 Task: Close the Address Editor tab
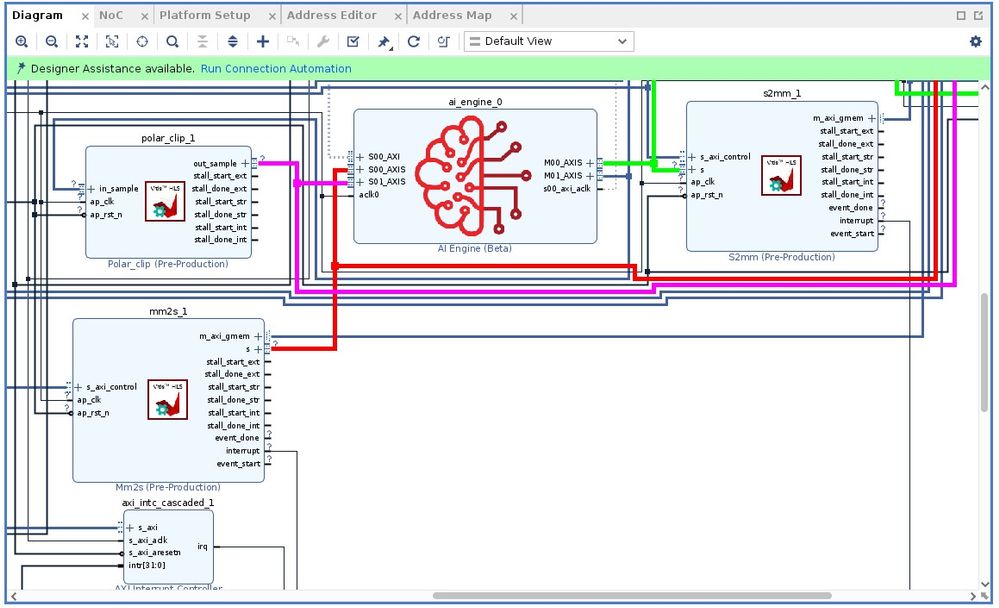pyautogui.click(x=398, y=16)
